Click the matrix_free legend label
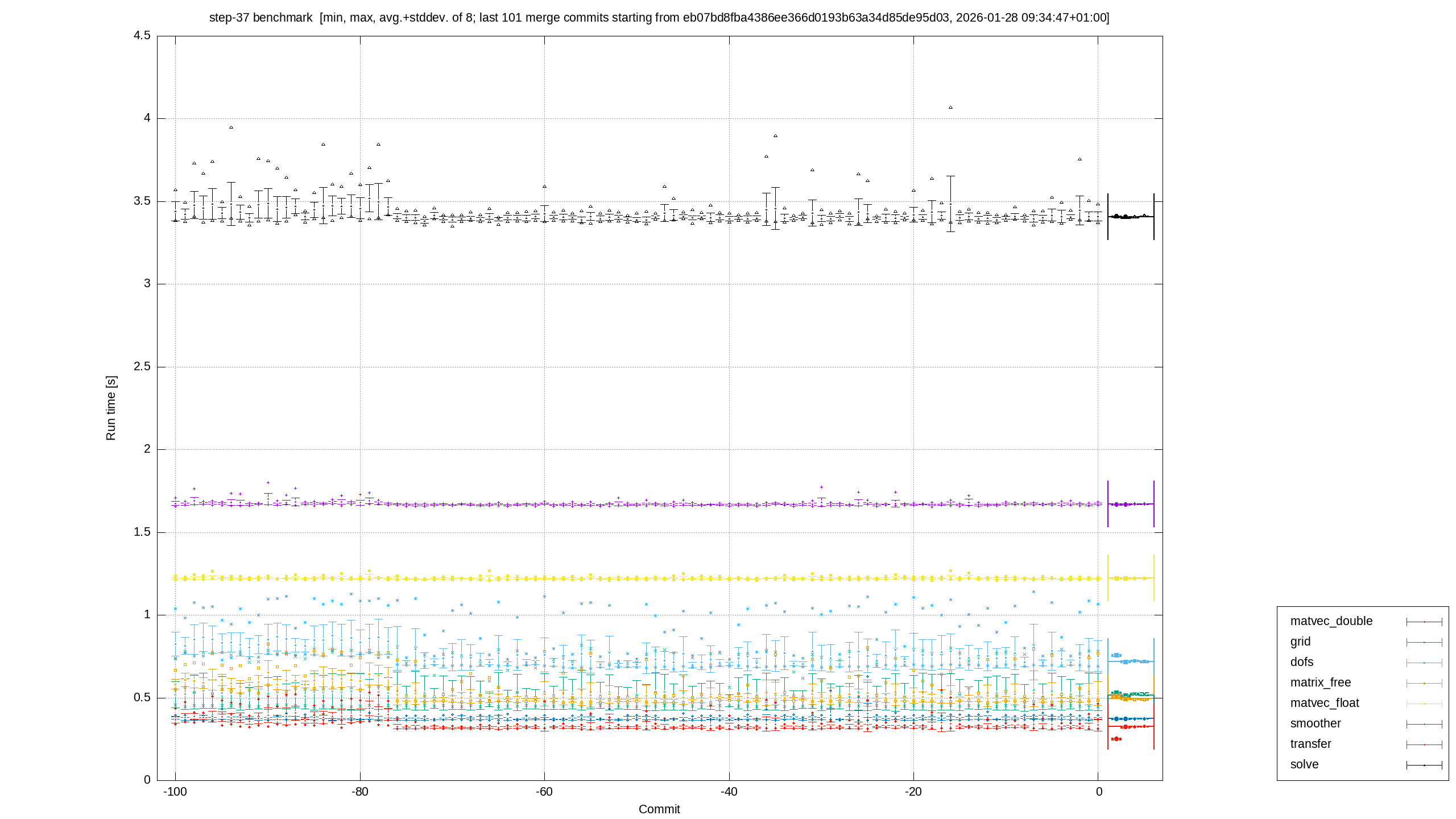This screenshot has height=819, width=1456. 1320,682
